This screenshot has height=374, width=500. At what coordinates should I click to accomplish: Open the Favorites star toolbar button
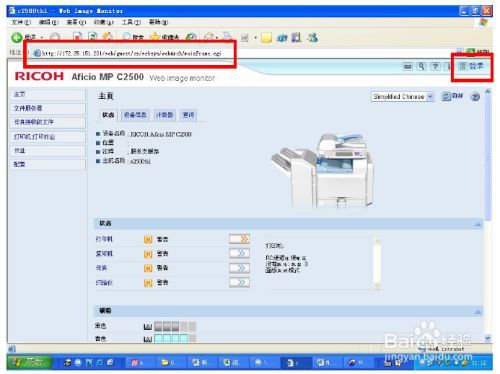pos(164,37)
